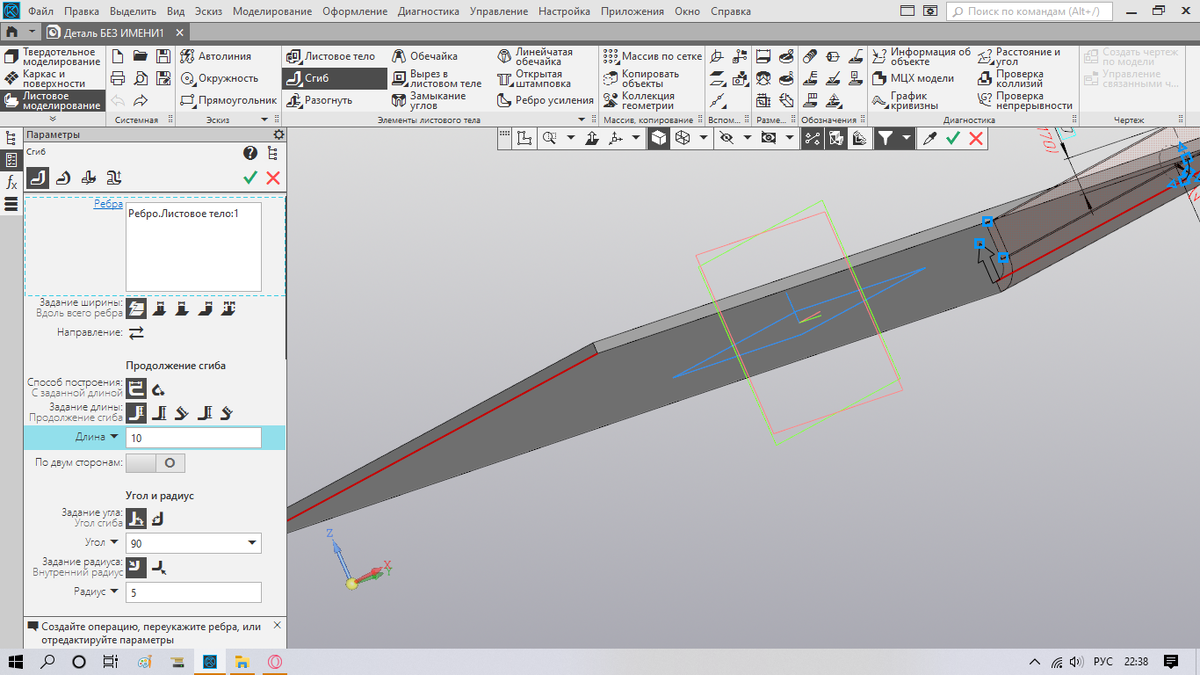This screenshot has width=1200, height=675.
Task: Select the Прямоугольник sketch tool
Action: [229, 100]
